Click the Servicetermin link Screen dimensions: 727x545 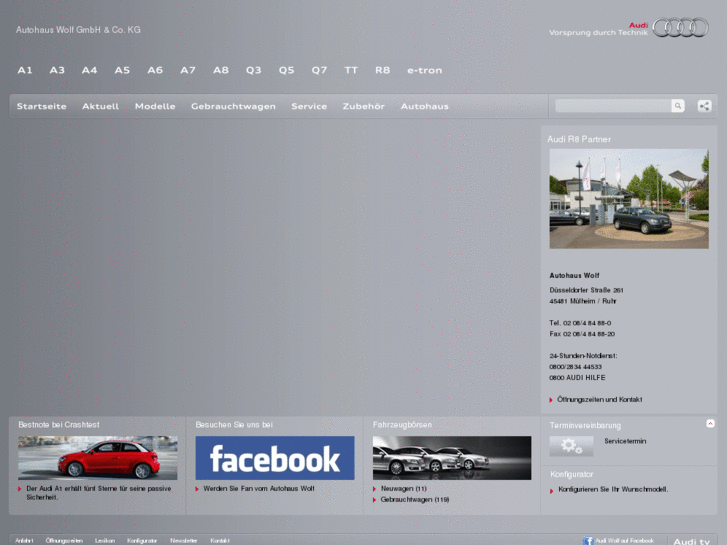[x=625, y=441]
